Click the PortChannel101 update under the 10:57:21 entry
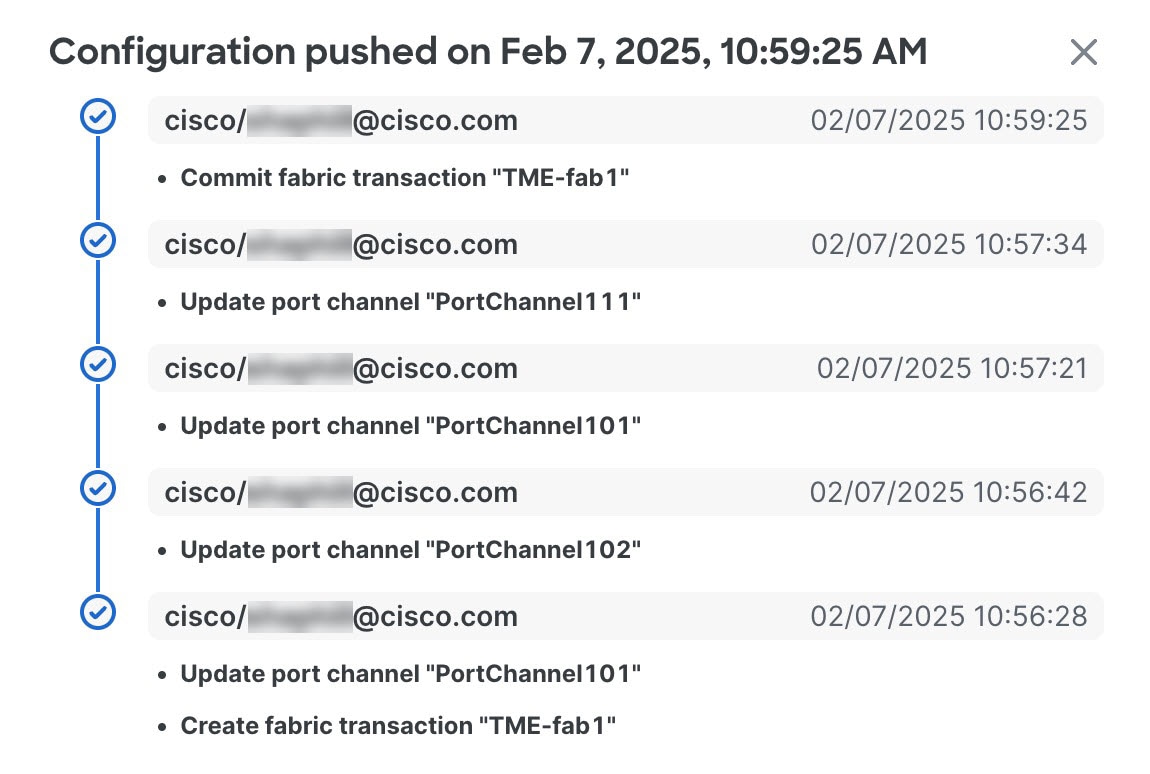Screen dimensions: 1150x774 411,426
